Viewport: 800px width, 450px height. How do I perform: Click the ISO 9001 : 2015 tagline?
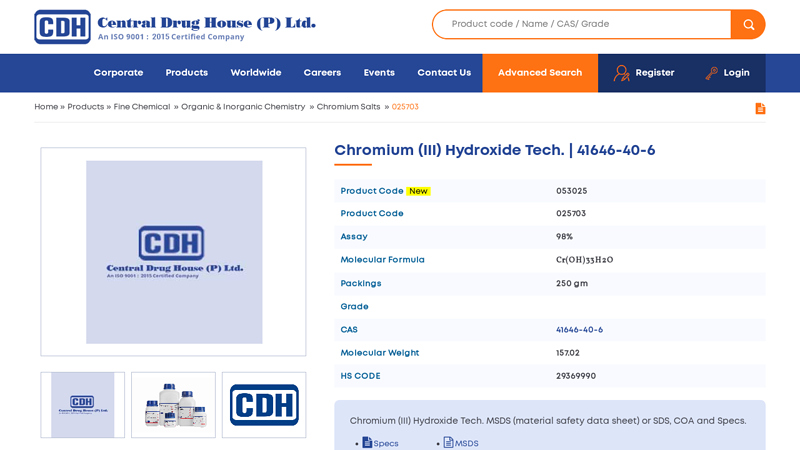coord(171,37)
